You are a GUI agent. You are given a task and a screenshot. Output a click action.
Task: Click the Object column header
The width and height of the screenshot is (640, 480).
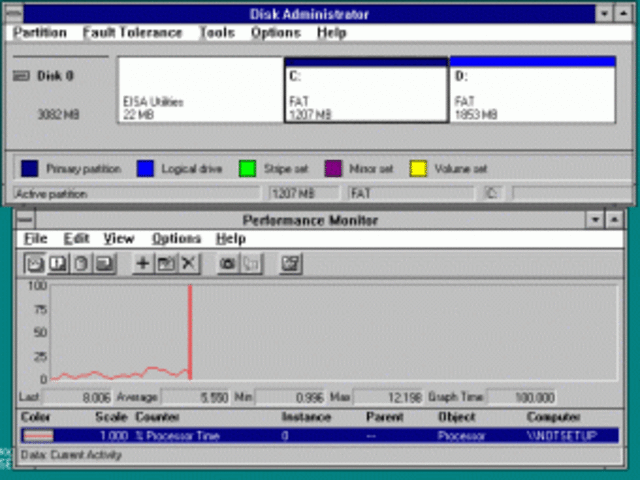(457, 417)
